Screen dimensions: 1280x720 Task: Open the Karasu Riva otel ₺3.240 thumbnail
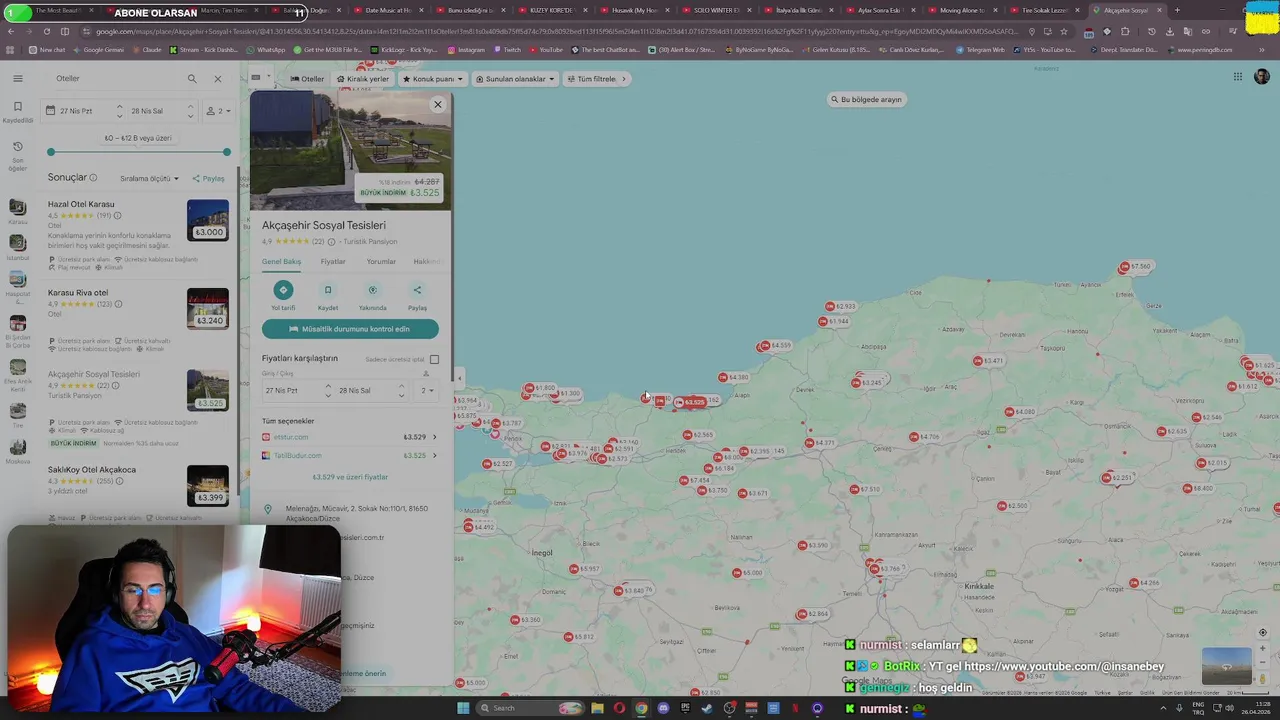pos(208,309)
